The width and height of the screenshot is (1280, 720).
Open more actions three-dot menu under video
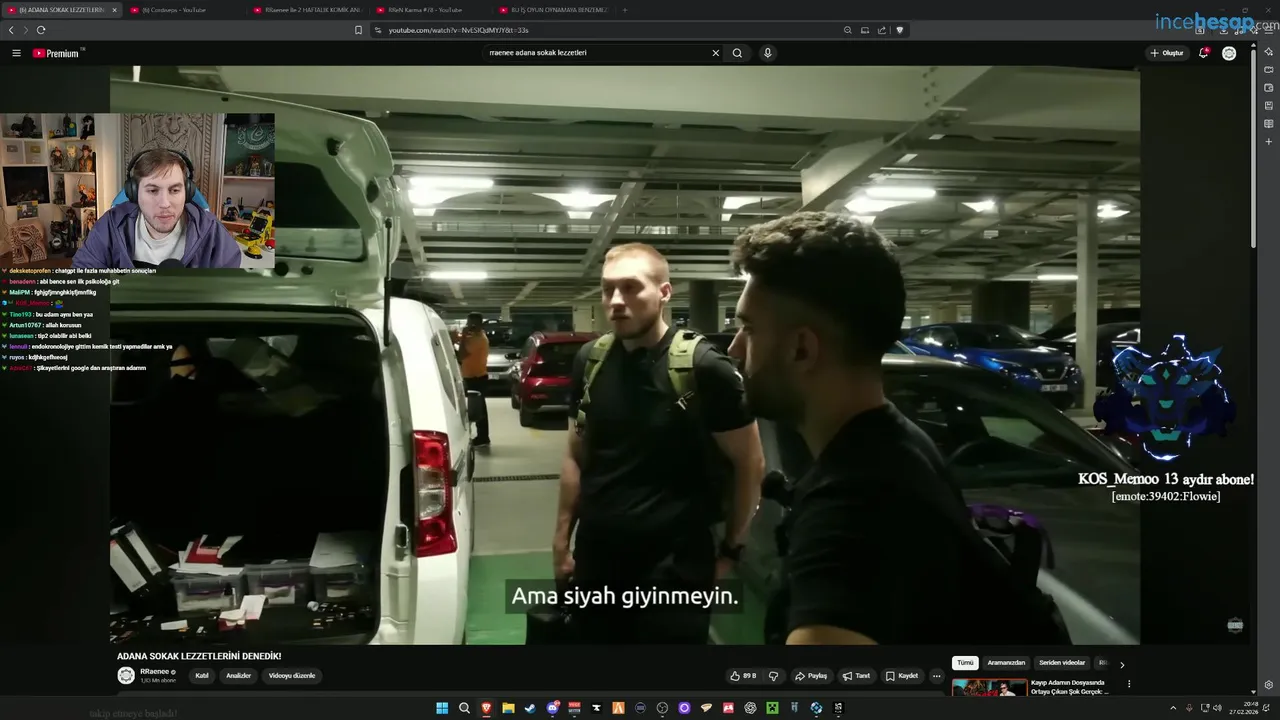tap(936, 676)
